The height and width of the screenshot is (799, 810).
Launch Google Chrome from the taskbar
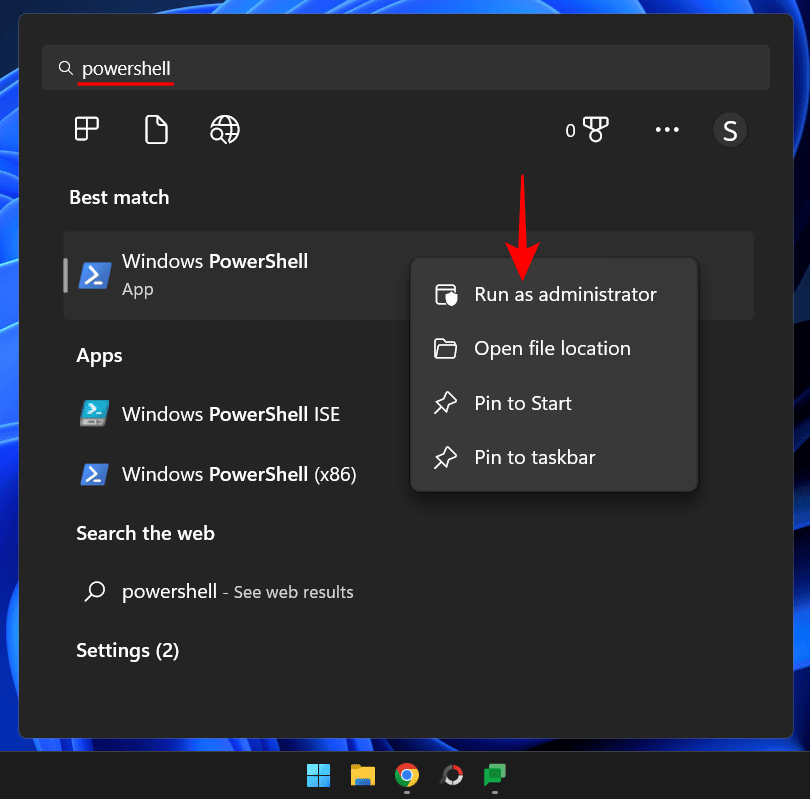coord(406,775)
